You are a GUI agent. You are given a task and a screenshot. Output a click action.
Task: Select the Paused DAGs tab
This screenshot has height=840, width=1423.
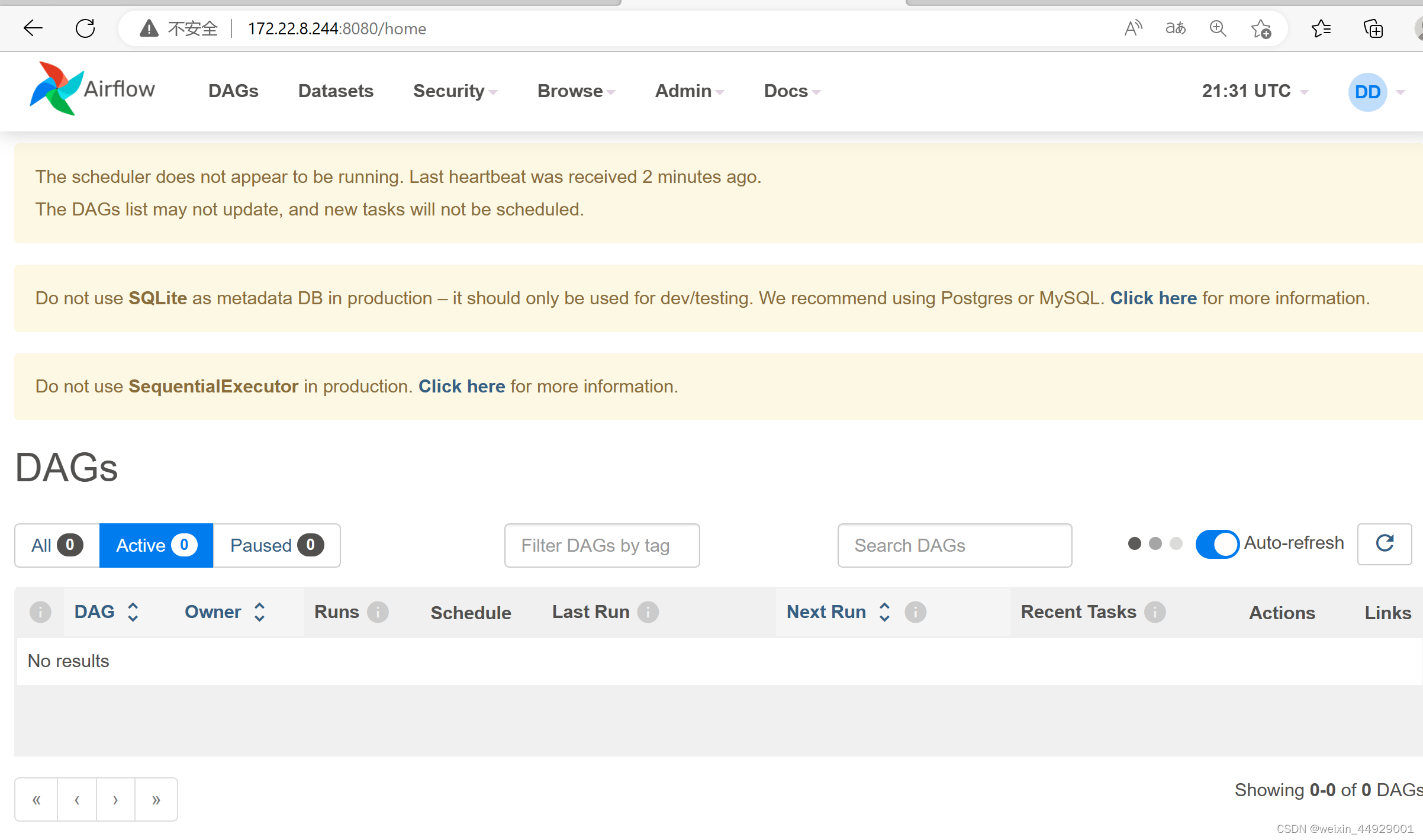point(276,545)
